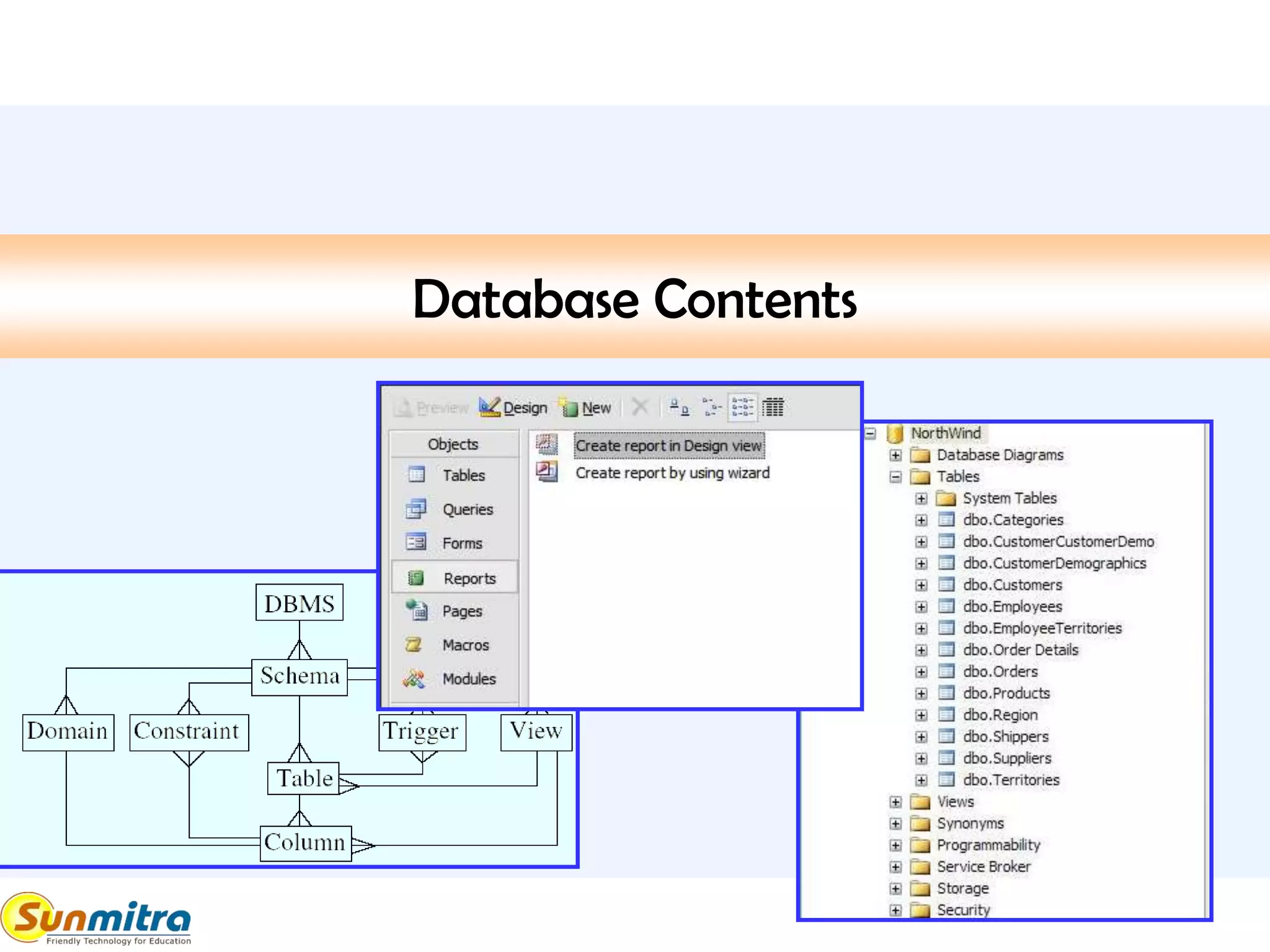This screenshot has height=952, width=1270.
Task: Click the Design toolbar button
Action: coord(513,407)
